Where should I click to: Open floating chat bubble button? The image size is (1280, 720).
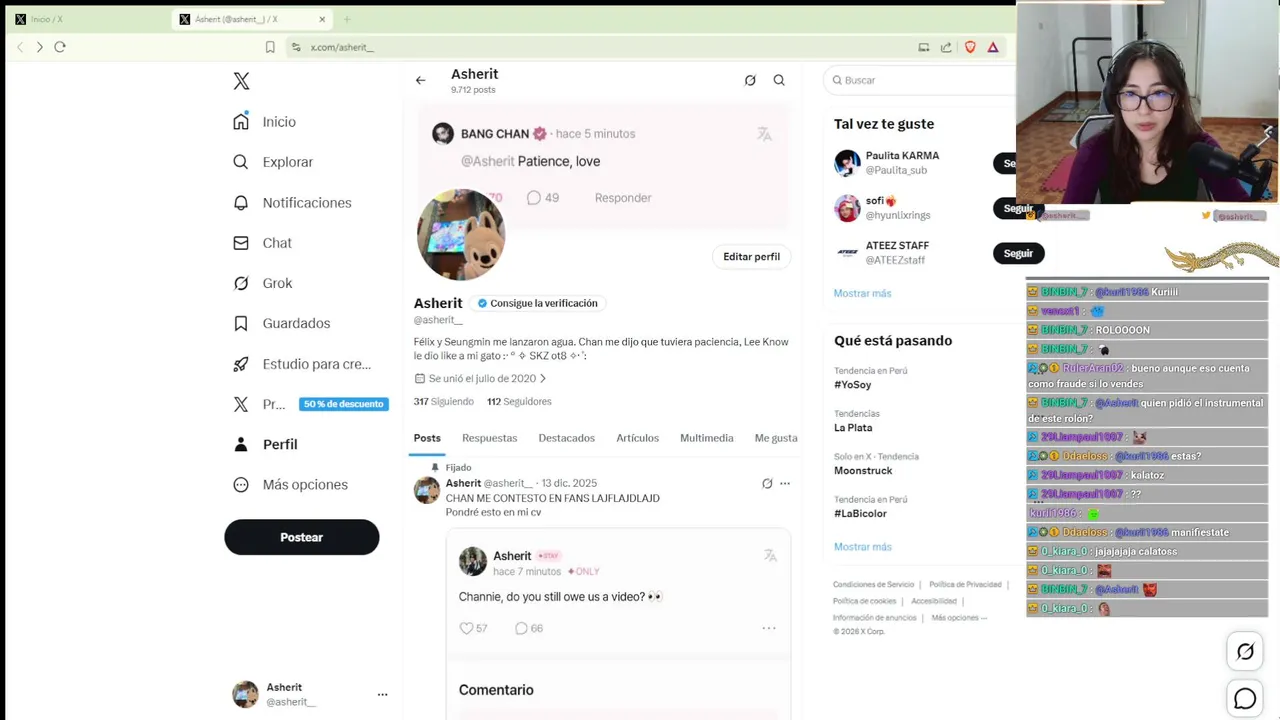[x=1245, y=699]
